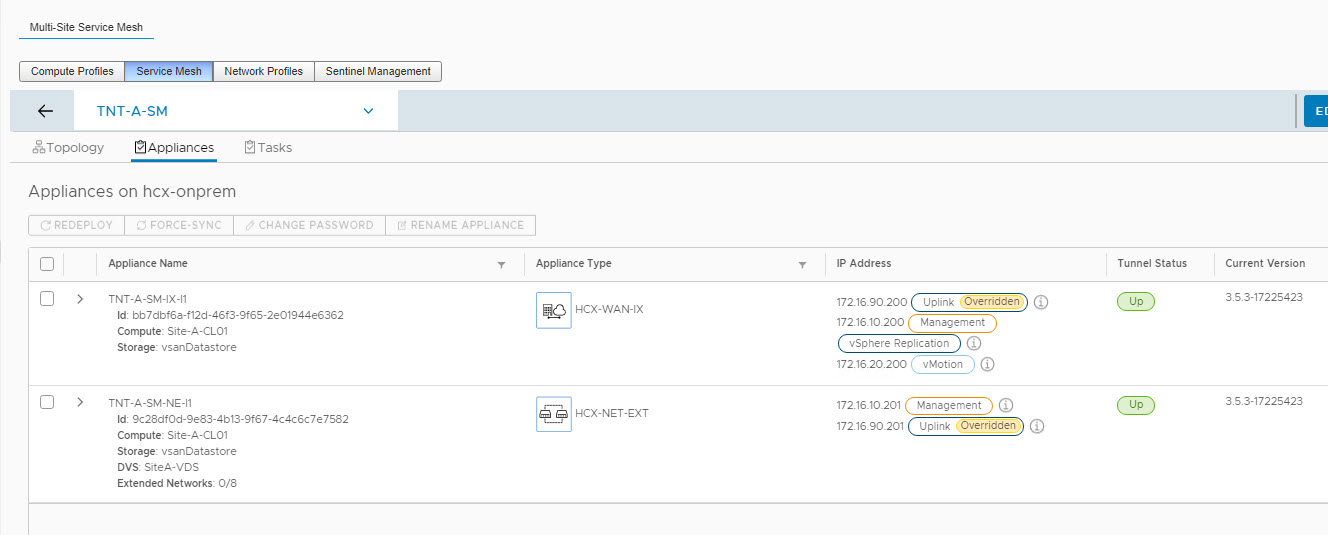Image resolution: width=1328 pixels, height=535 pixels.
Task: Expand the TNT-A-SM-IX-I1 appliance row
Action: (x=80, y=299)
